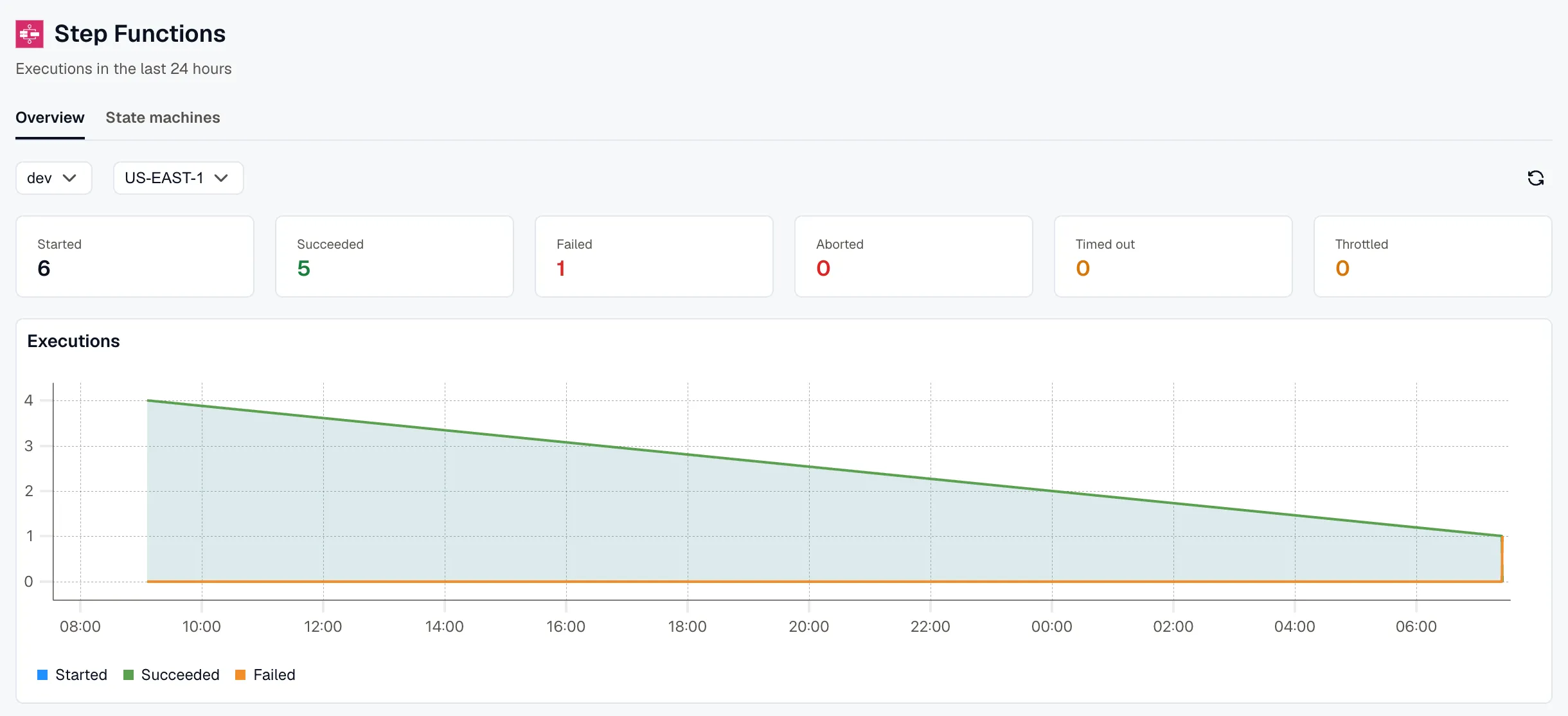Refresh the executions data
Screen dimensions: 1568x716
[1535, 178]
